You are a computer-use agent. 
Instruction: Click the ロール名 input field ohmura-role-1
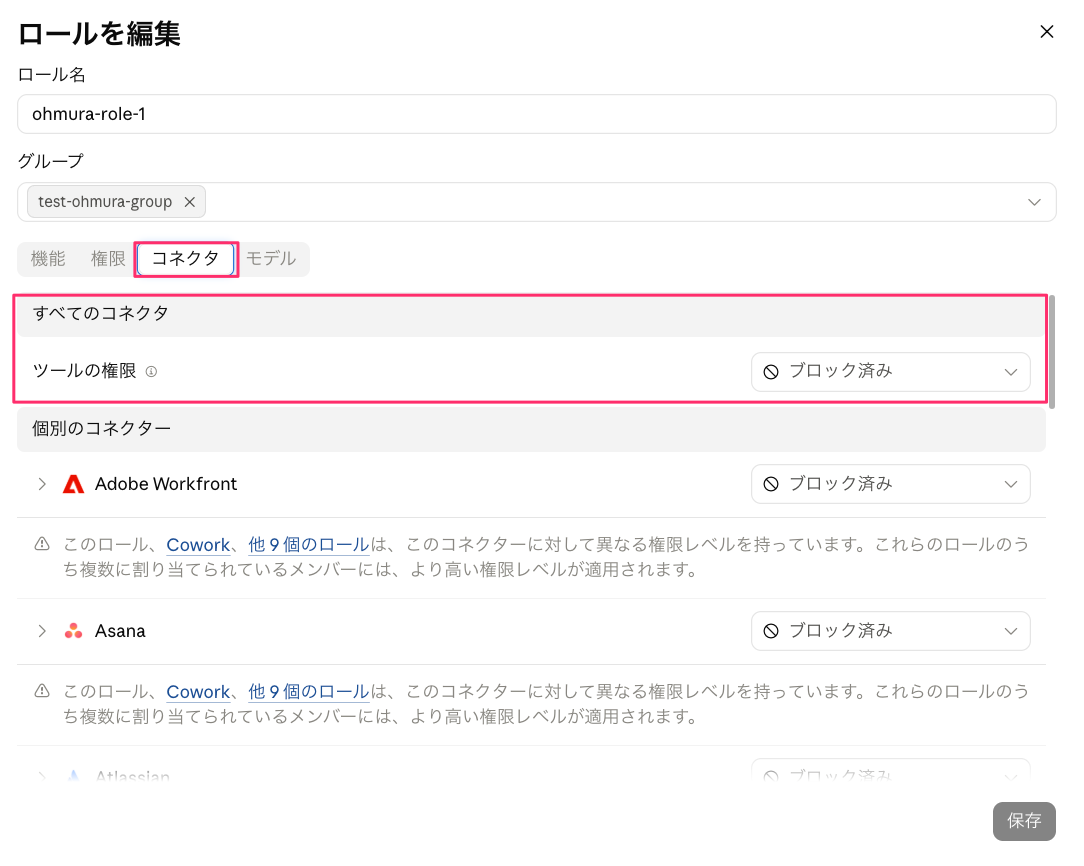pyautogui.click(x=536, y=114)
